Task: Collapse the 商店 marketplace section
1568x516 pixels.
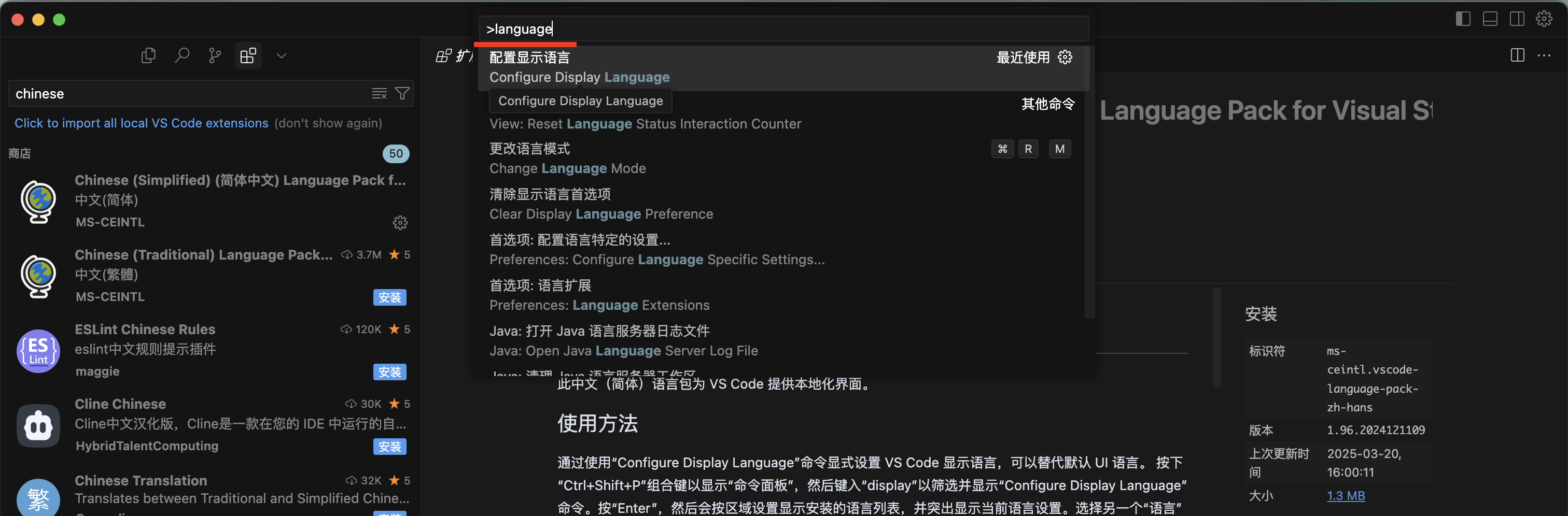Action: [x=20, y=153]
